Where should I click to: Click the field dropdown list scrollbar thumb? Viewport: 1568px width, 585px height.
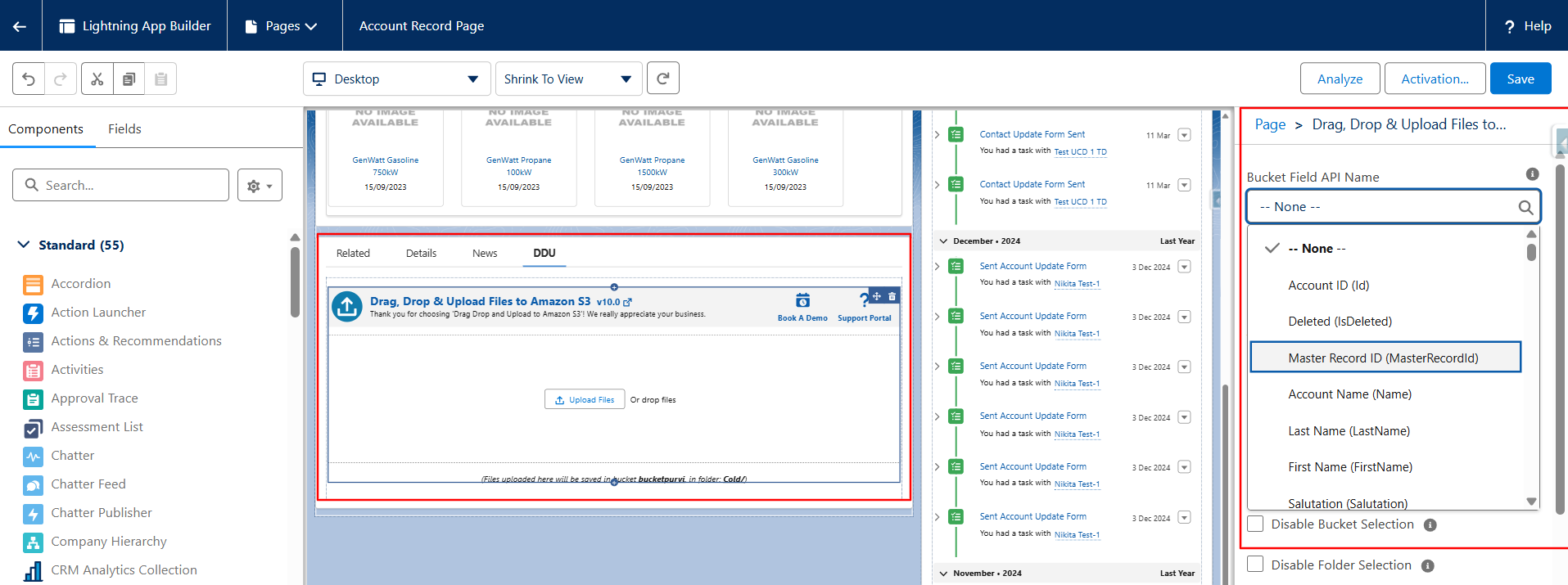tap(1531, 251)
